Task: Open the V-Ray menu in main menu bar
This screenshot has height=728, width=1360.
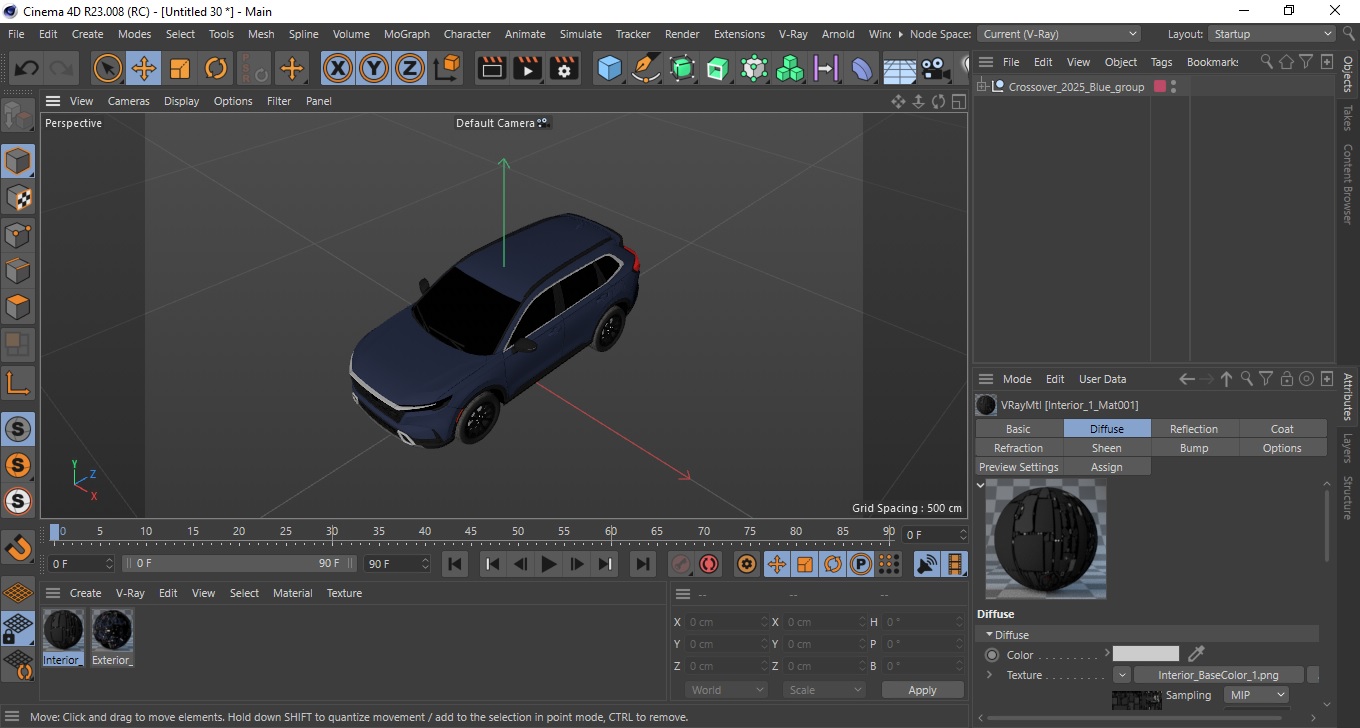Action: click(792, 34)
